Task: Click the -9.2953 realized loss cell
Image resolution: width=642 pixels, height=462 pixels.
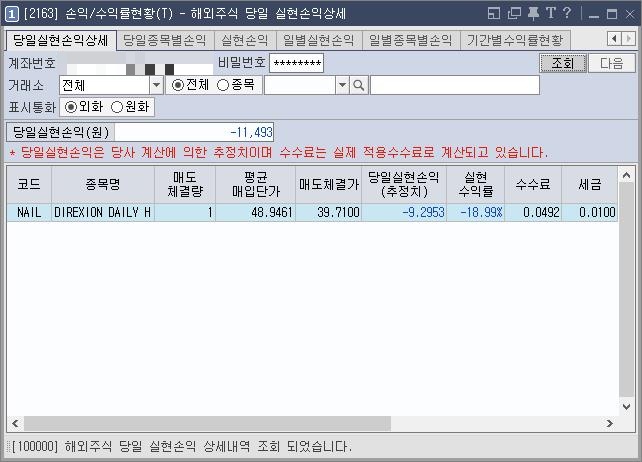Action: point(404,213)
